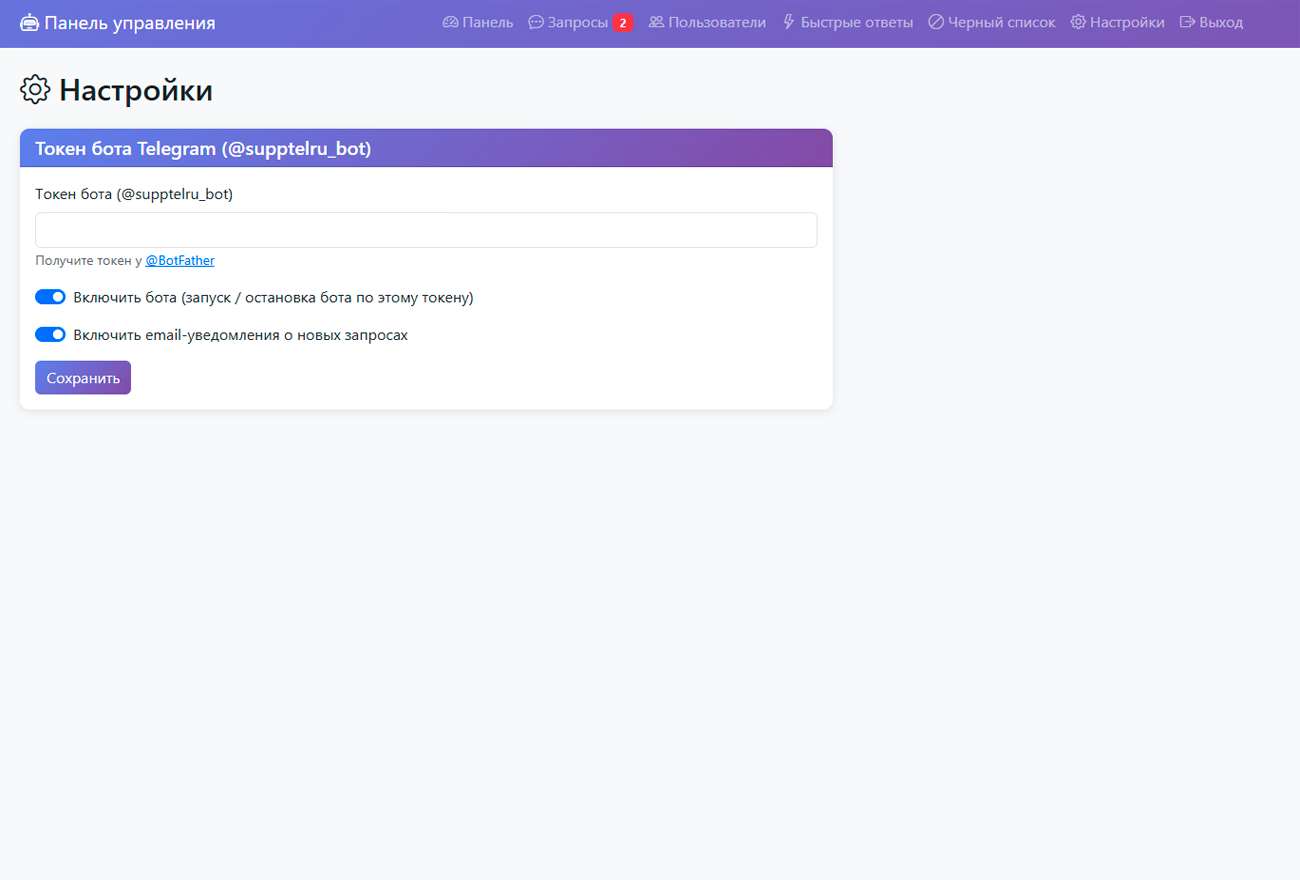The height and width of the screenshot is (880, 1300).
Task: Click the people icon beside Пользователи
Action: click(657, 22)
